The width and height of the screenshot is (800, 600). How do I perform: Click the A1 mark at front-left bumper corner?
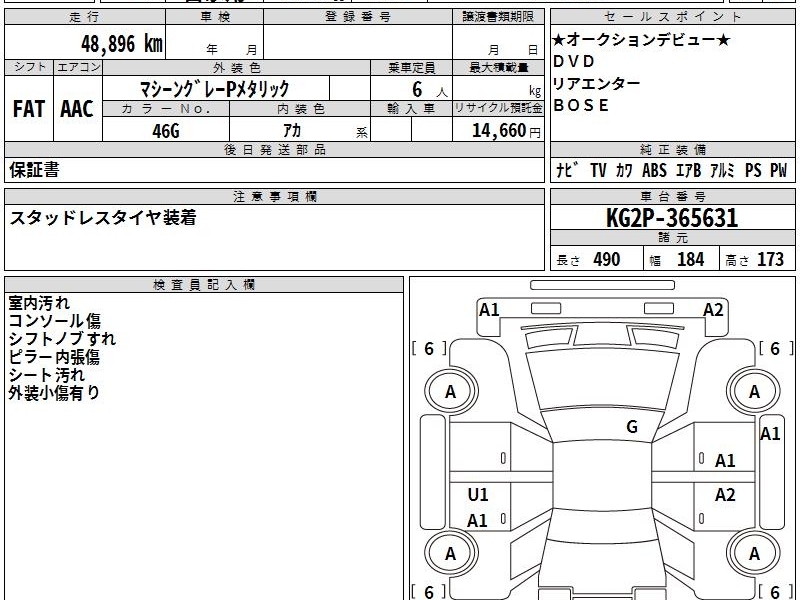point(489,310)
